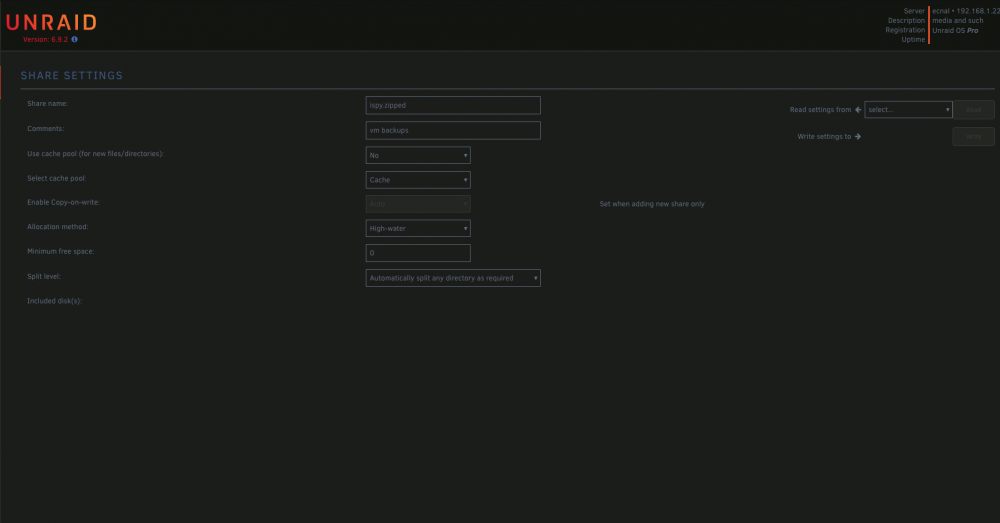
Task: Click the Included disk(s) label
Action: [54, 301]
